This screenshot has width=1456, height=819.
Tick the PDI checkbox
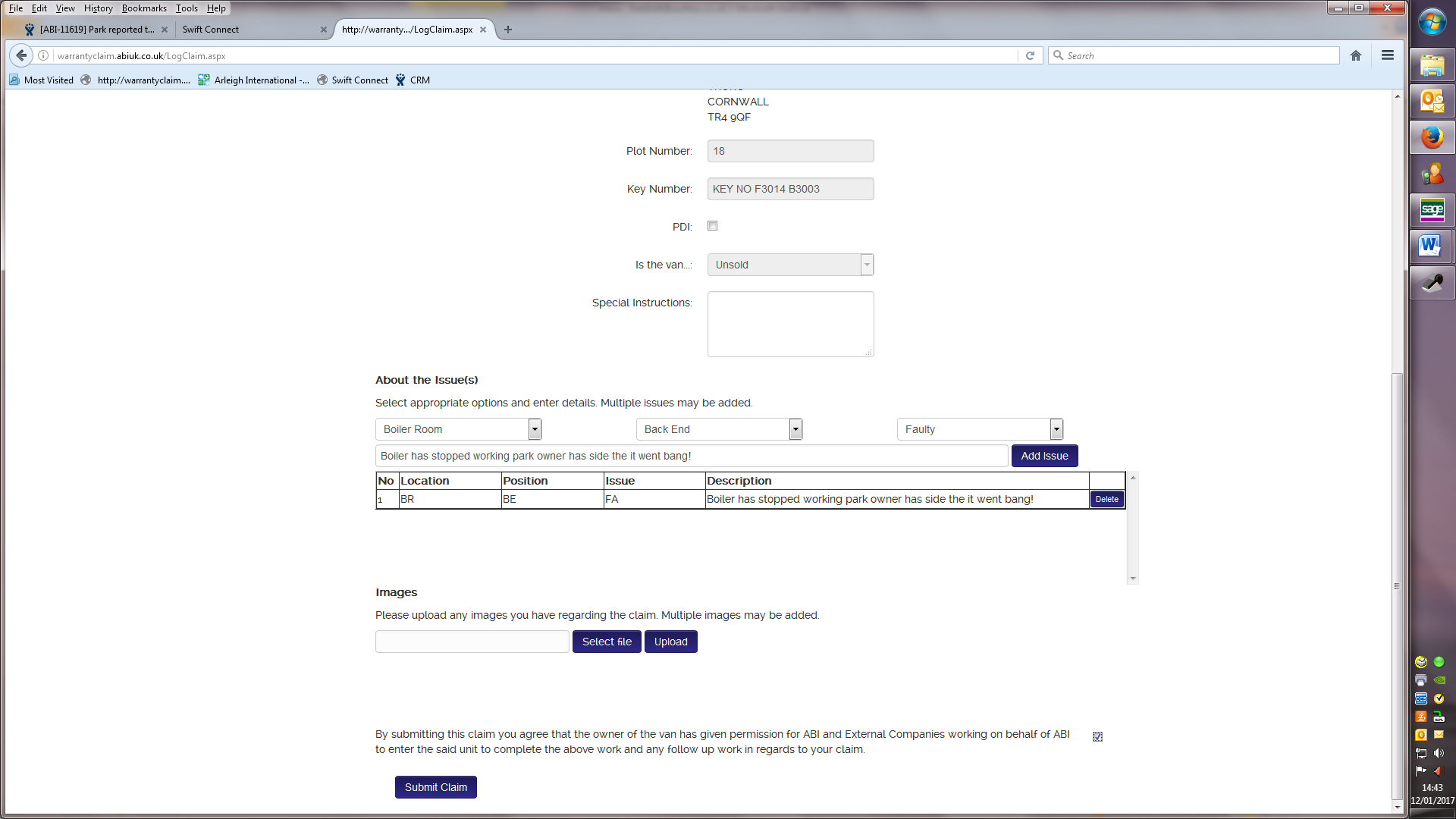click(x=712, y=226)
